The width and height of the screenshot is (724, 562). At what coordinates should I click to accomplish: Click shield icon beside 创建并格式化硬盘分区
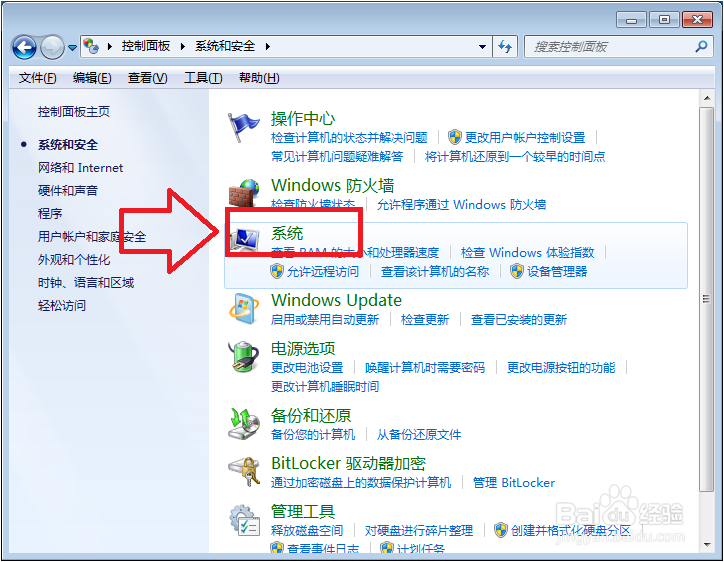click(x=501, y=530)
